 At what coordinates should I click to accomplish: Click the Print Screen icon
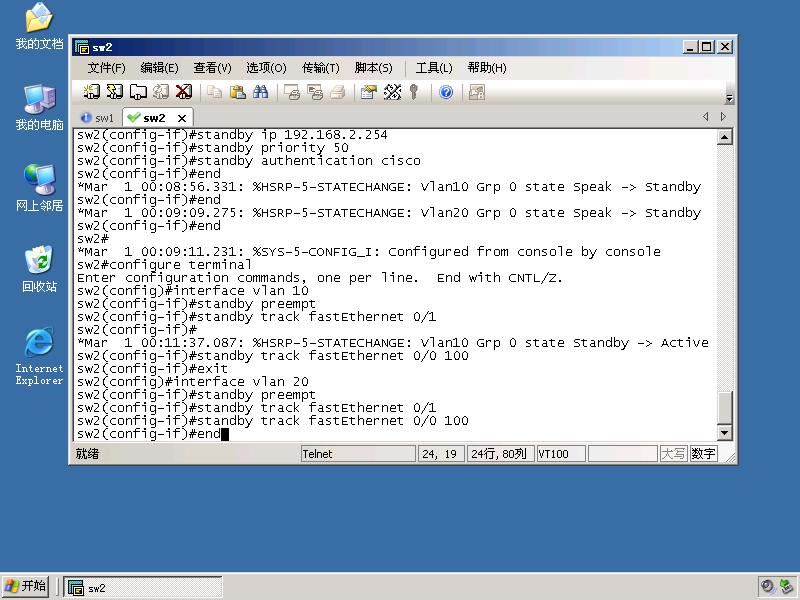click(292, 92)
